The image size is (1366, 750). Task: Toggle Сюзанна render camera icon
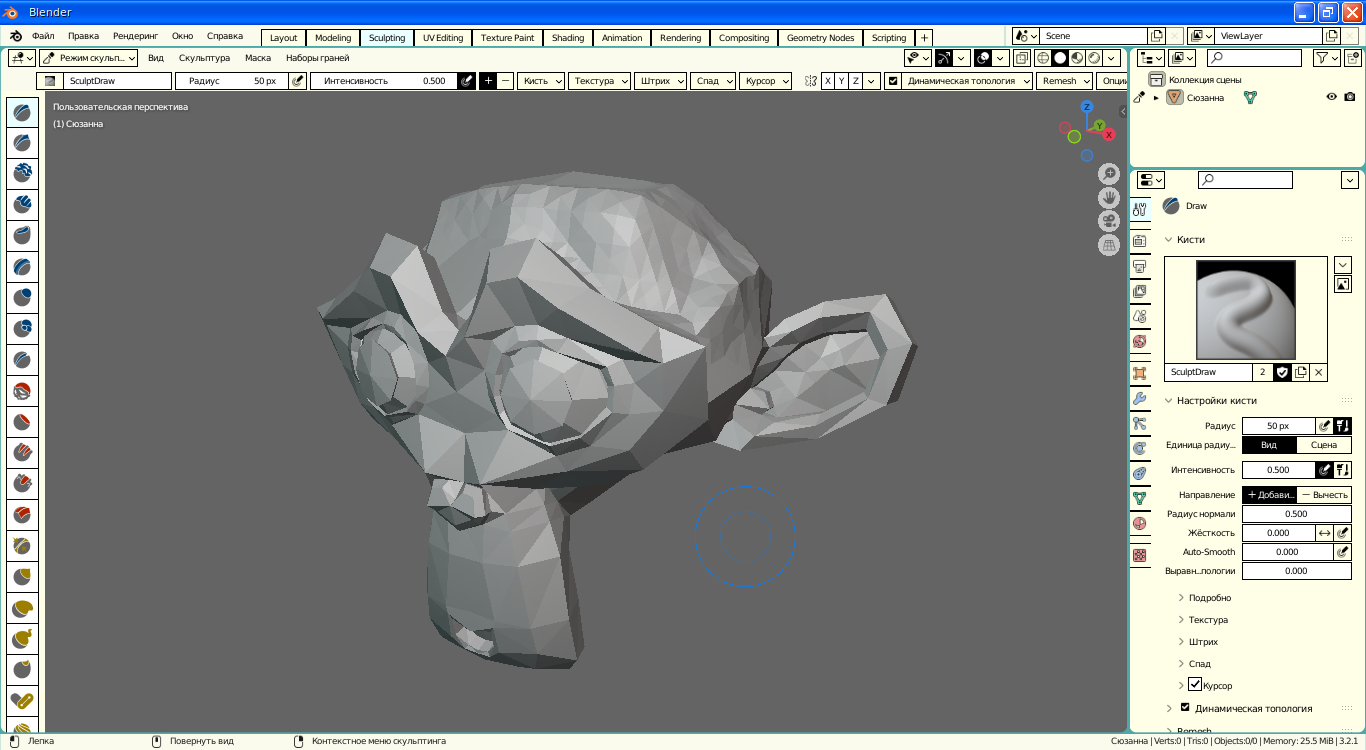point(1350,97)
